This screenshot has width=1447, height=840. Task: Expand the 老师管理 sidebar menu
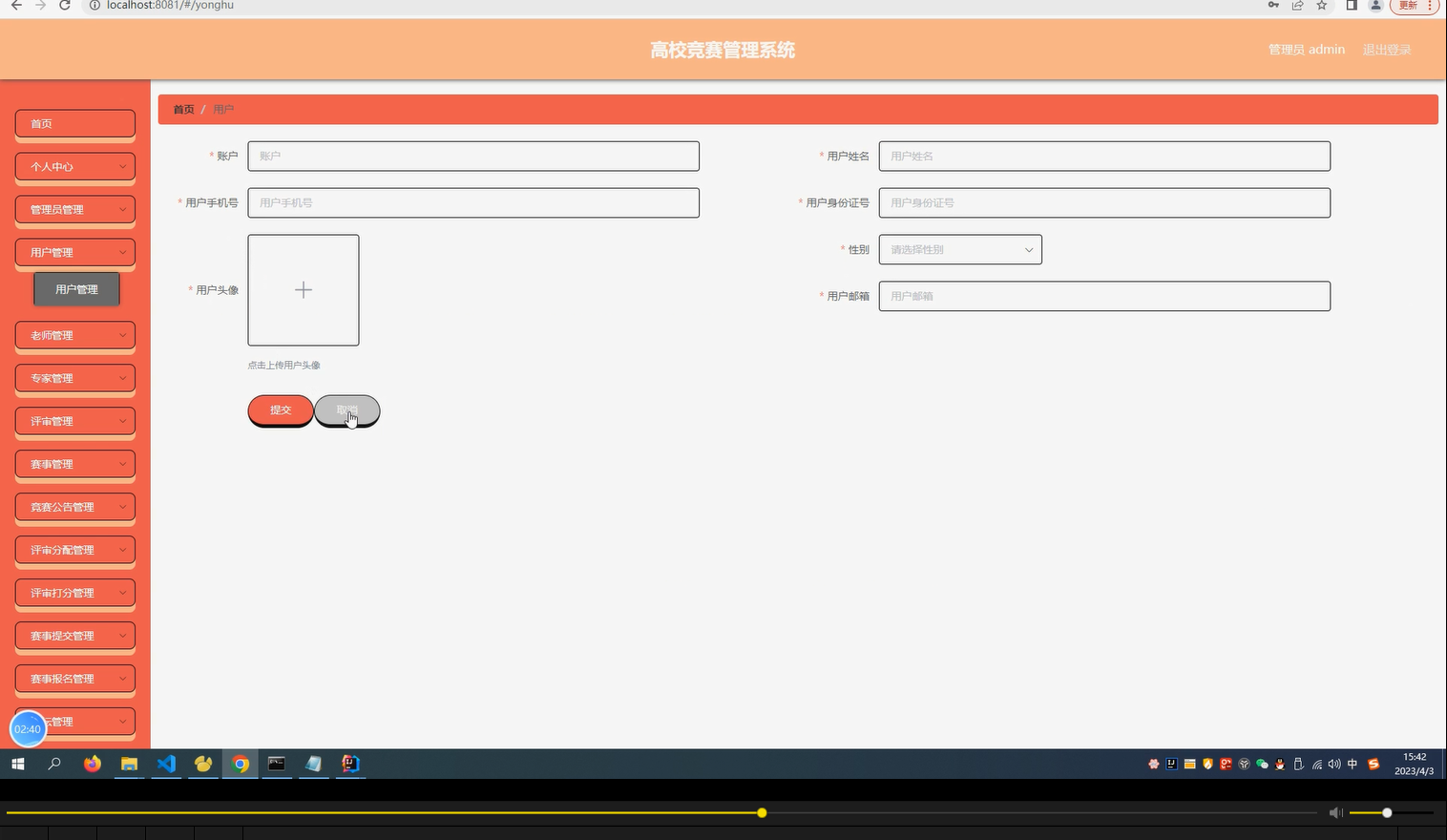click(75, 336)
